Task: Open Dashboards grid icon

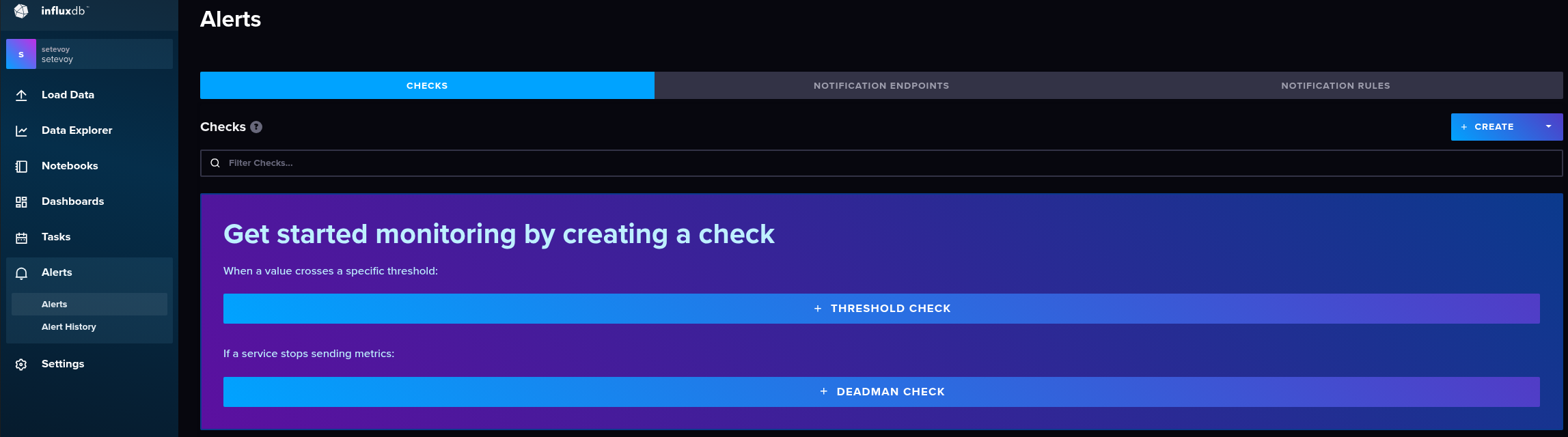Action: coord(22,202)
